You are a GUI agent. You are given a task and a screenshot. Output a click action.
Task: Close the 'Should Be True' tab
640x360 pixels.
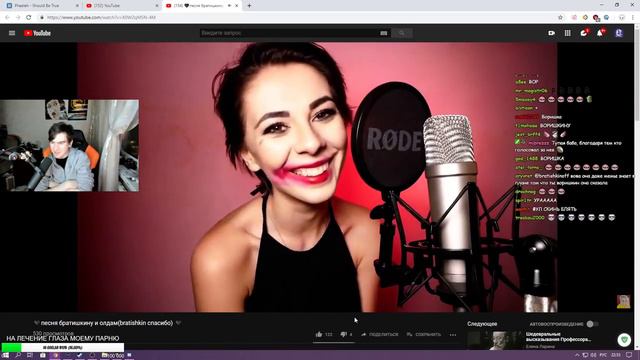(x=78, y=6)
